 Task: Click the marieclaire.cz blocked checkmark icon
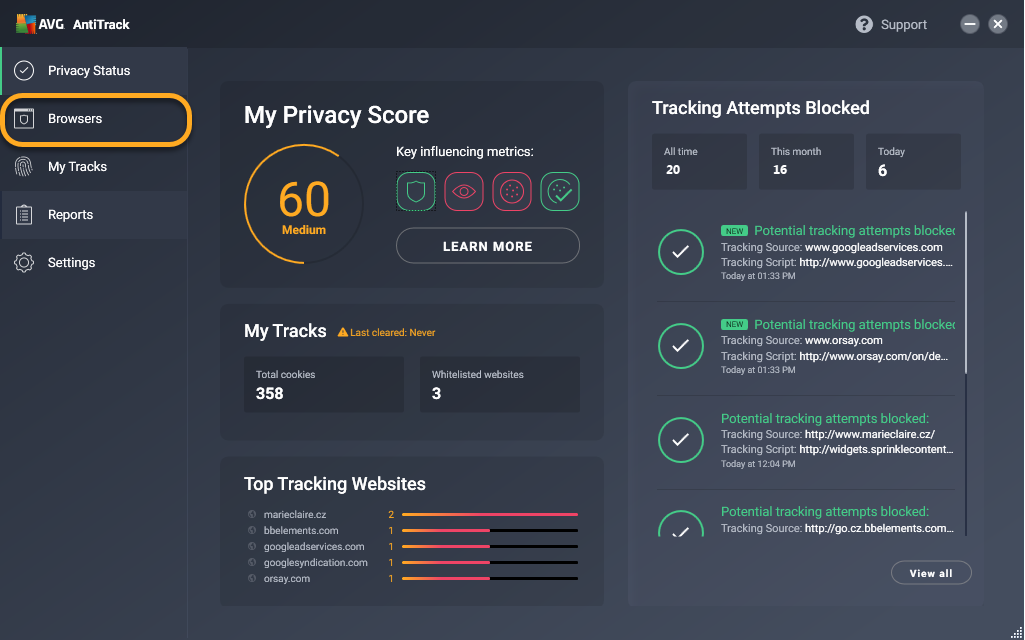pos(681,440)
